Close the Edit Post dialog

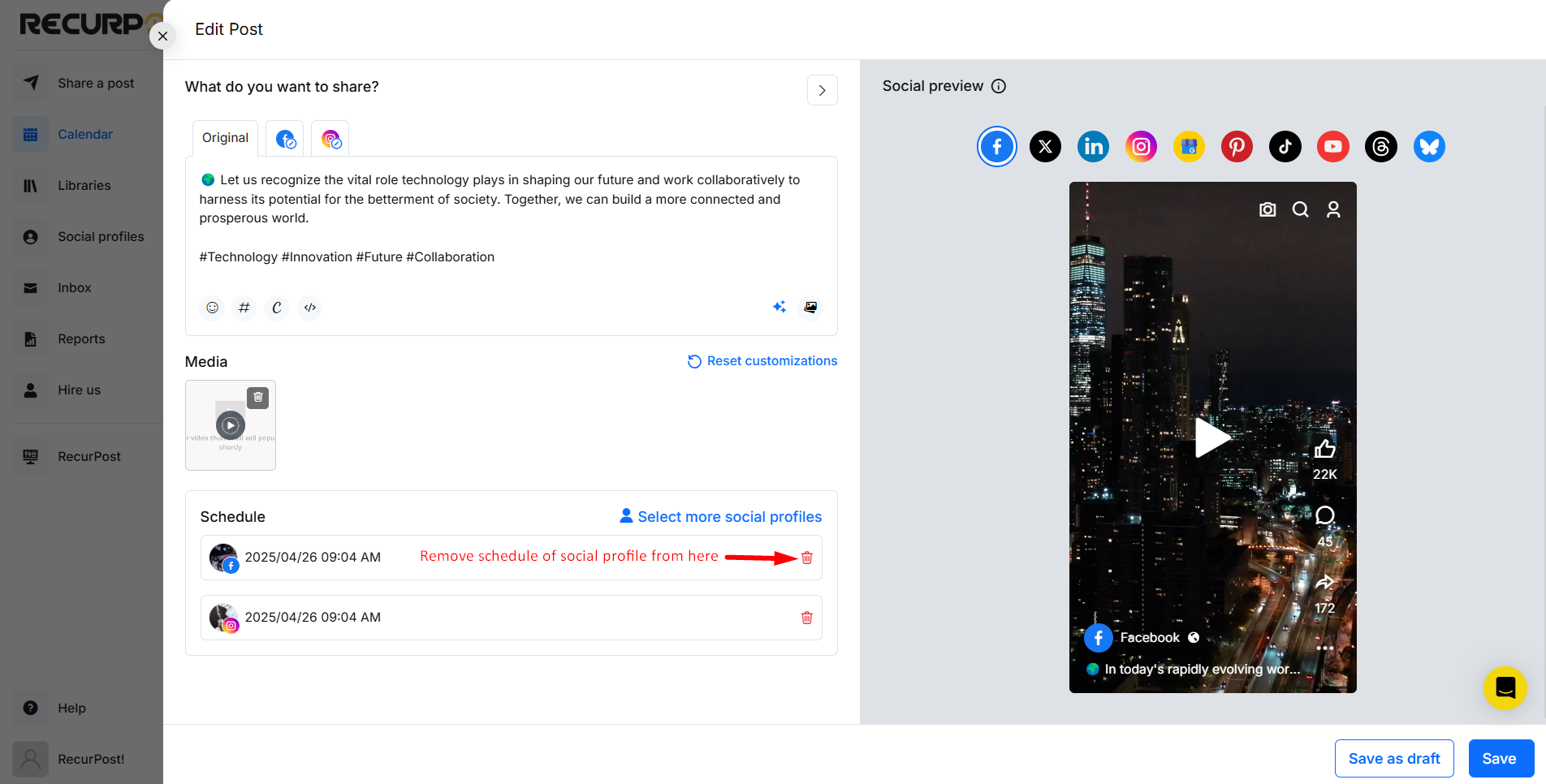(x=163, y=37)
